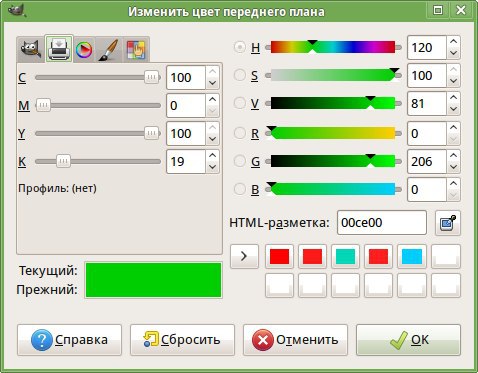Image resolution: width=478 pixels, height=373 pixels.
Task: Click the GIMP Wilber icon in title bar
Action: [x=17, y=11]
